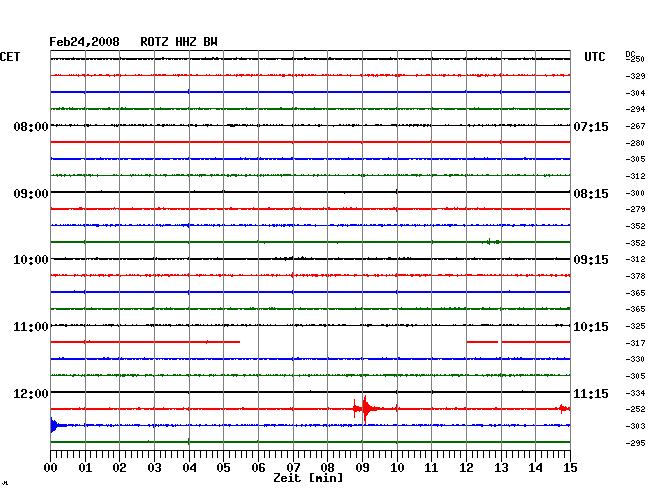This screenshot has height=494, width=650.
Task: Select the station label ROTZ HHZ BW
Action: coord(179,42)
